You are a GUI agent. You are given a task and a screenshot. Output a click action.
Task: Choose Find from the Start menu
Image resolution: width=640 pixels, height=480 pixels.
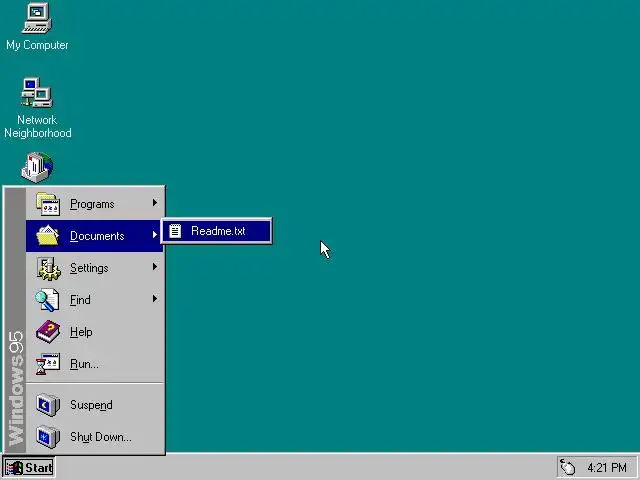tap(95, 300)
